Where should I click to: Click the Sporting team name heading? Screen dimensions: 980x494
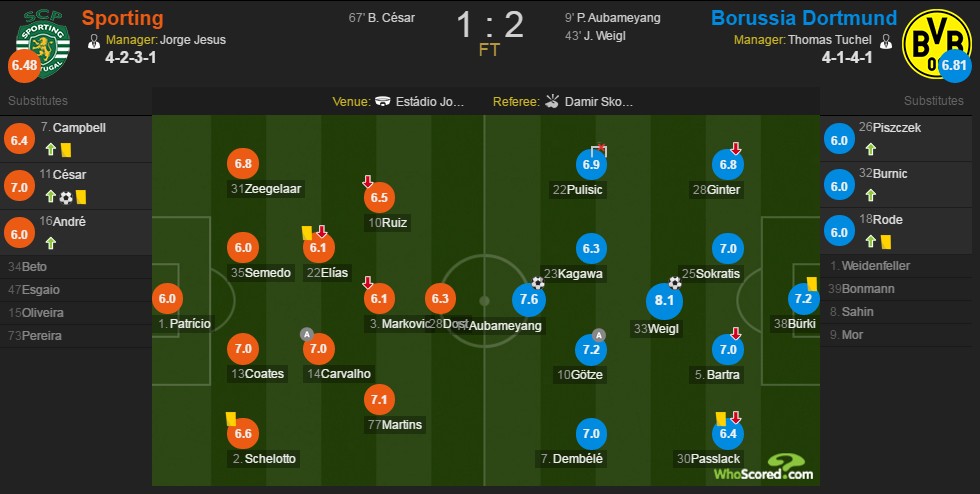tap(122, 18)
